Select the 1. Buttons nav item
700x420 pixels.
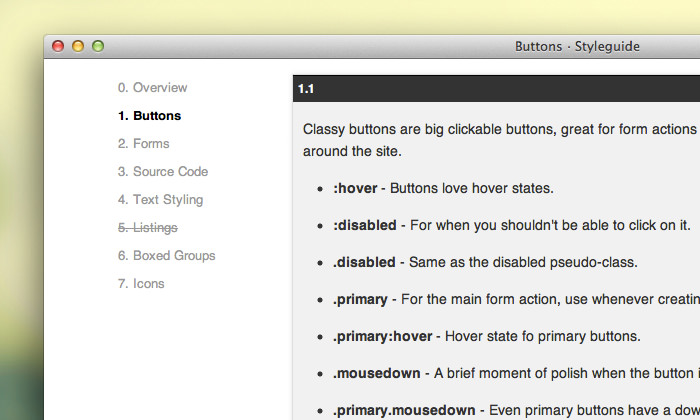[149, 116]
